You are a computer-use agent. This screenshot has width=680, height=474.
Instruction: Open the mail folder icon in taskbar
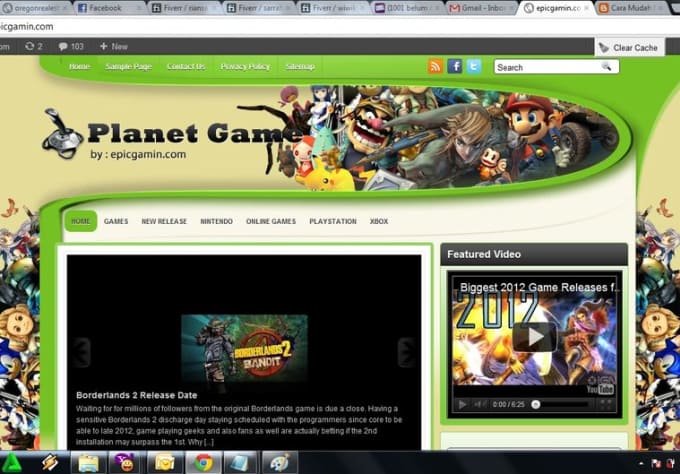coord(165,463)
